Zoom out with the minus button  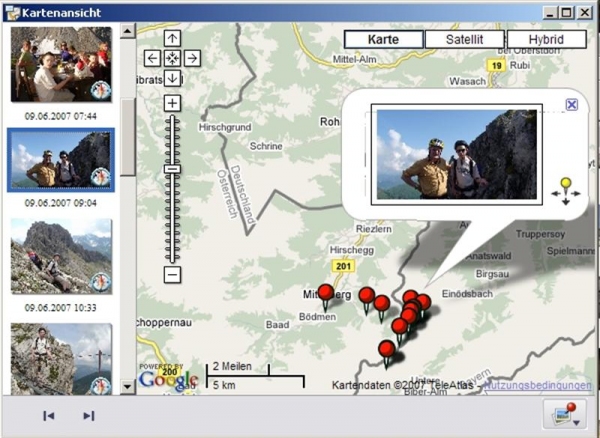tap(172, 274)
